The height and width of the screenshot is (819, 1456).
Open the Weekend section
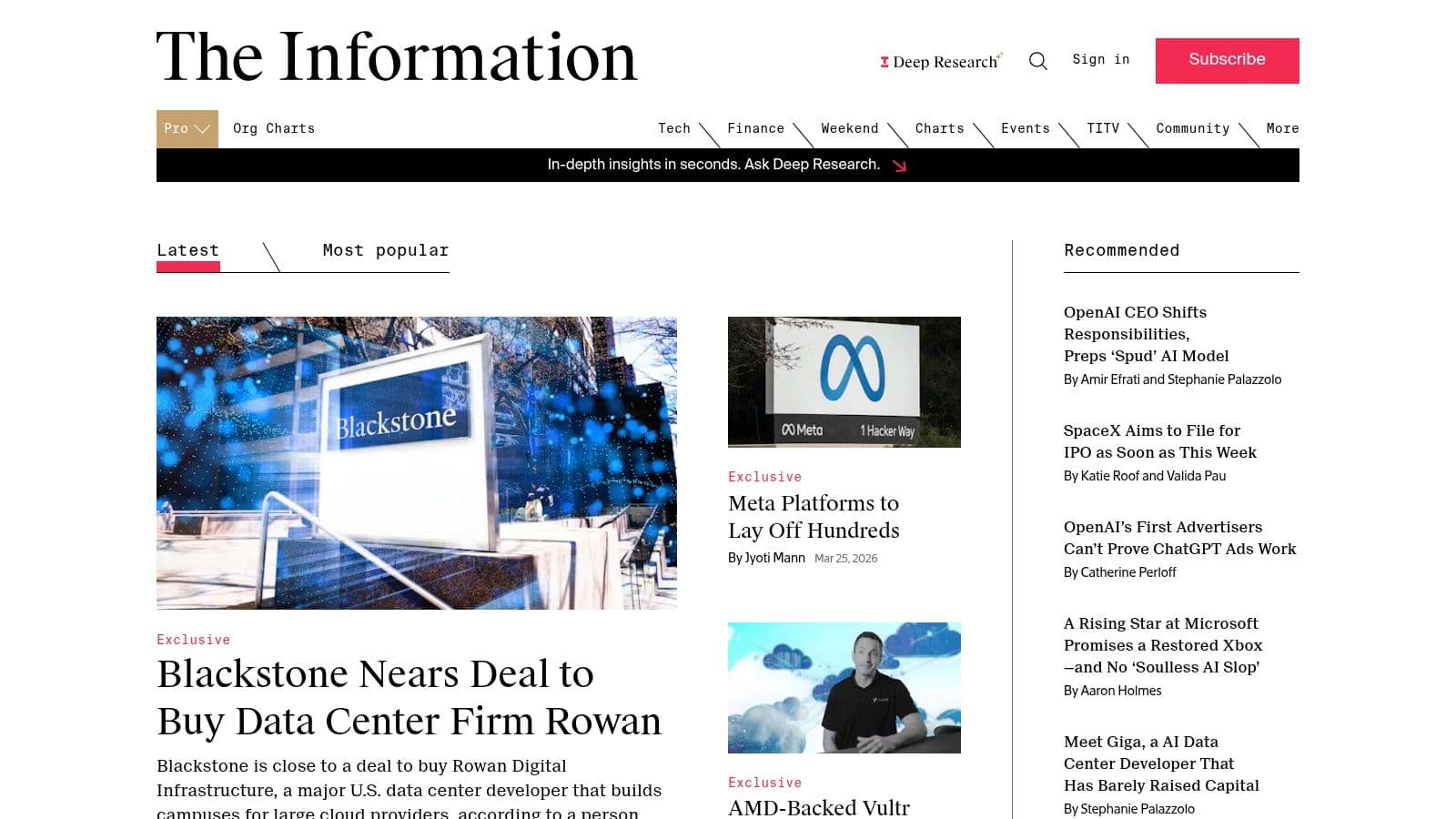coord(850,128)
